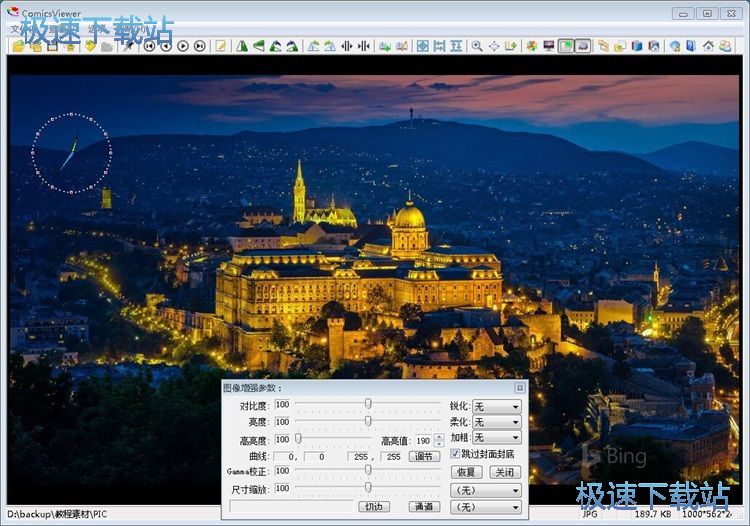Image resolution: width=750 pixels, height=526 pixels.
Task: Jump to the last page button
Action: [200, 46]
